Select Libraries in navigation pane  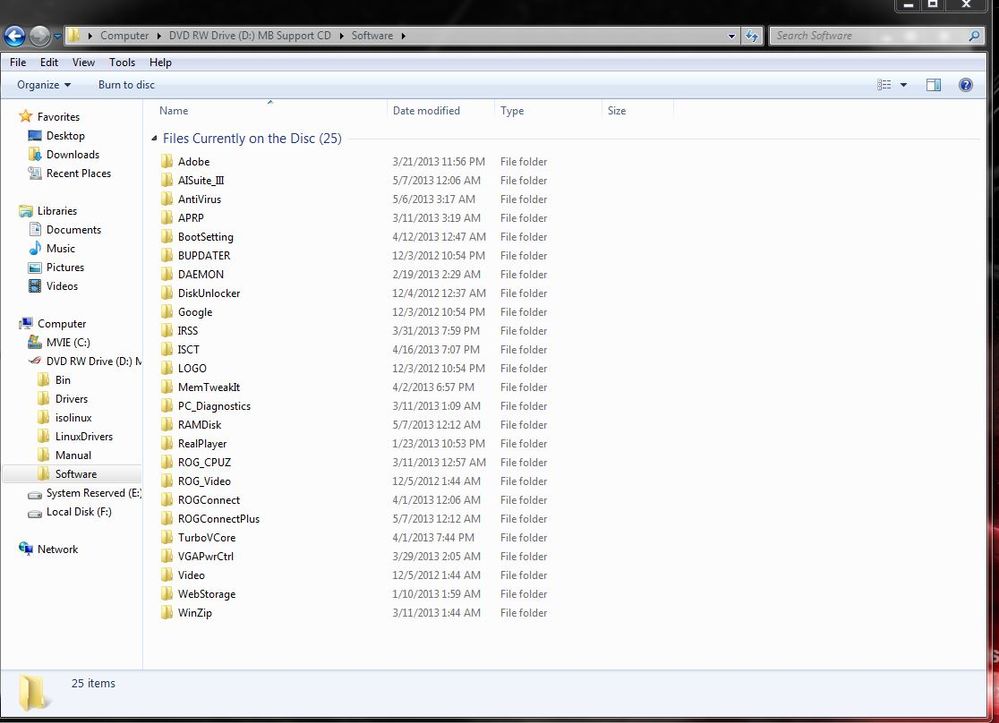(x=48, y=211)
